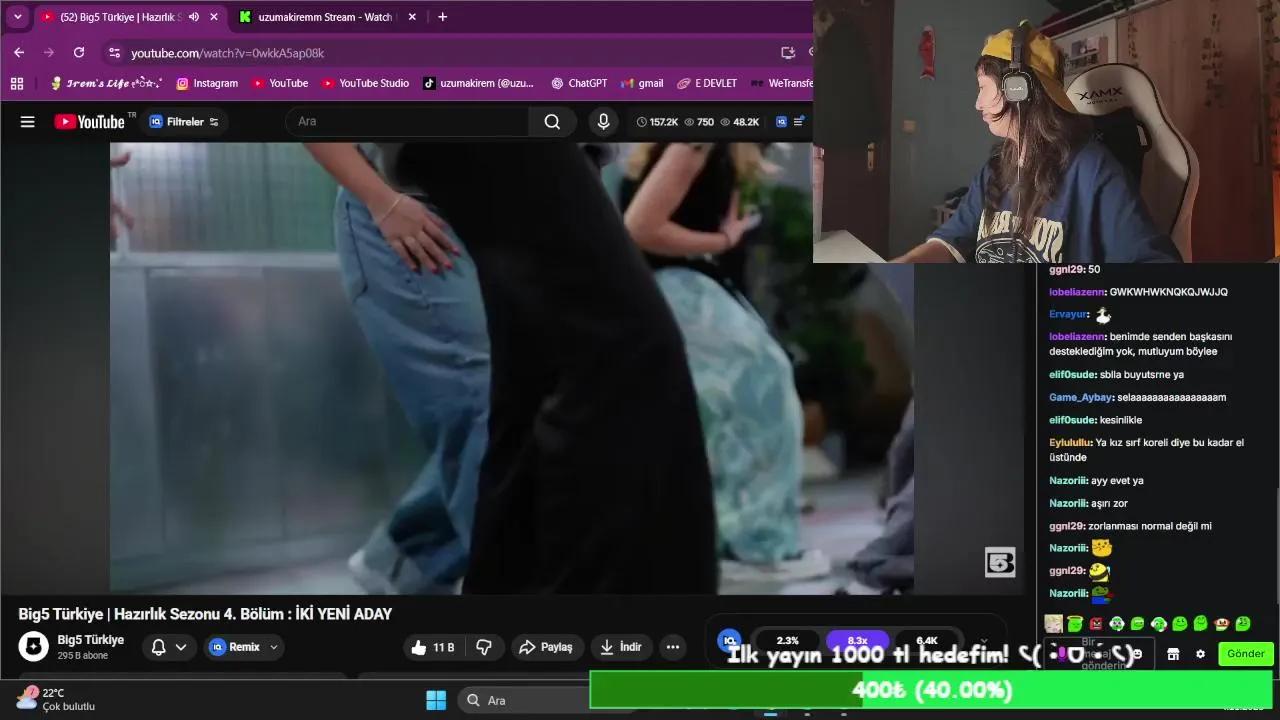The width and height of the screenshot is (1280, 720).
Task: Open the E DEVLET bookmark
Action: point(707,84)
